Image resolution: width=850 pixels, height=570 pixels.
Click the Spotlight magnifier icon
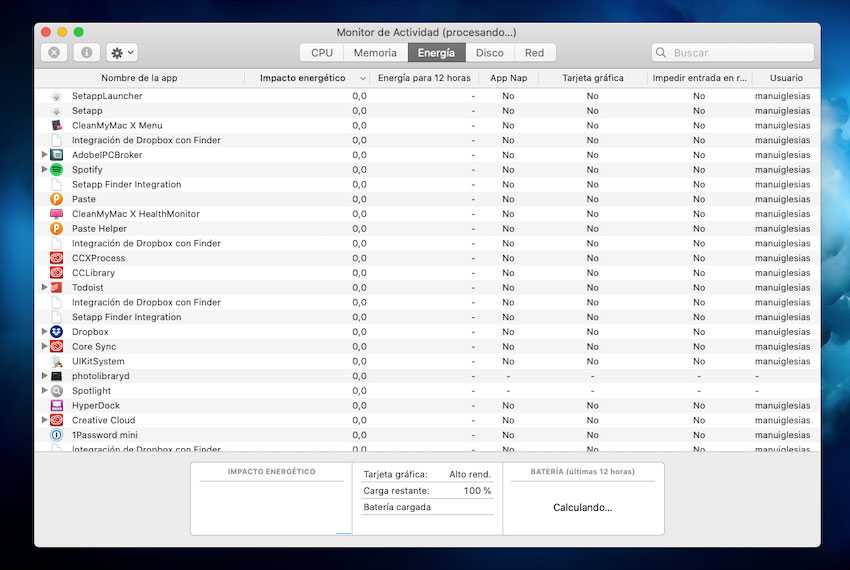pos(56,390)
